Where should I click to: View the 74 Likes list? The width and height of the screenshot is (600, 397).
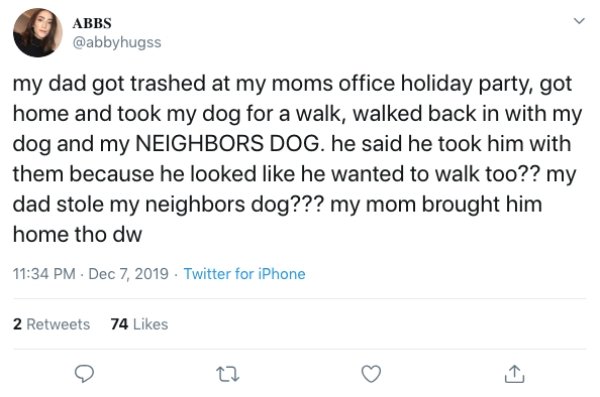point(139,324)
